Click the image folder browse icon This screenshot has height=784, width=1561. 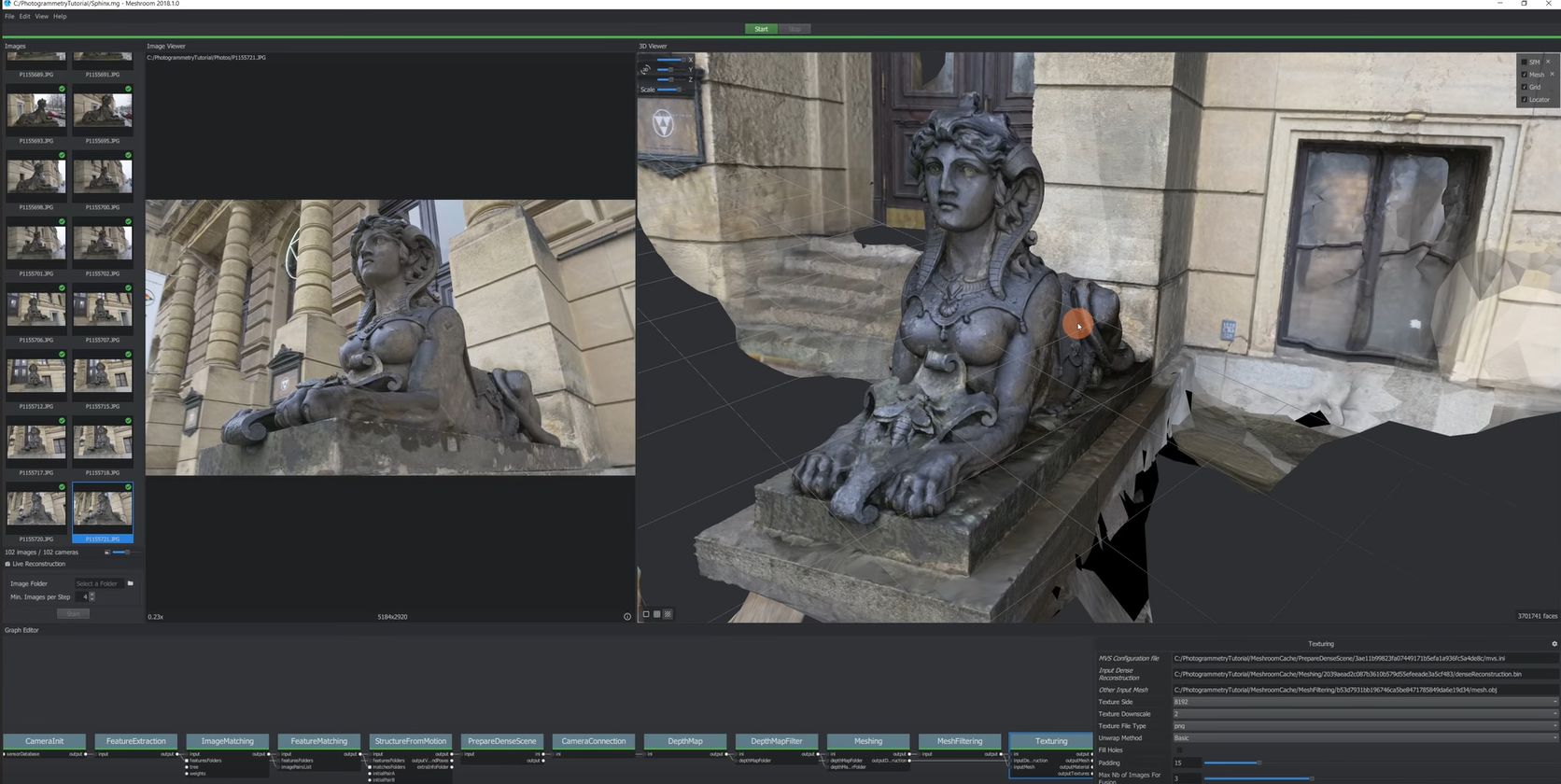click(130, 583)
